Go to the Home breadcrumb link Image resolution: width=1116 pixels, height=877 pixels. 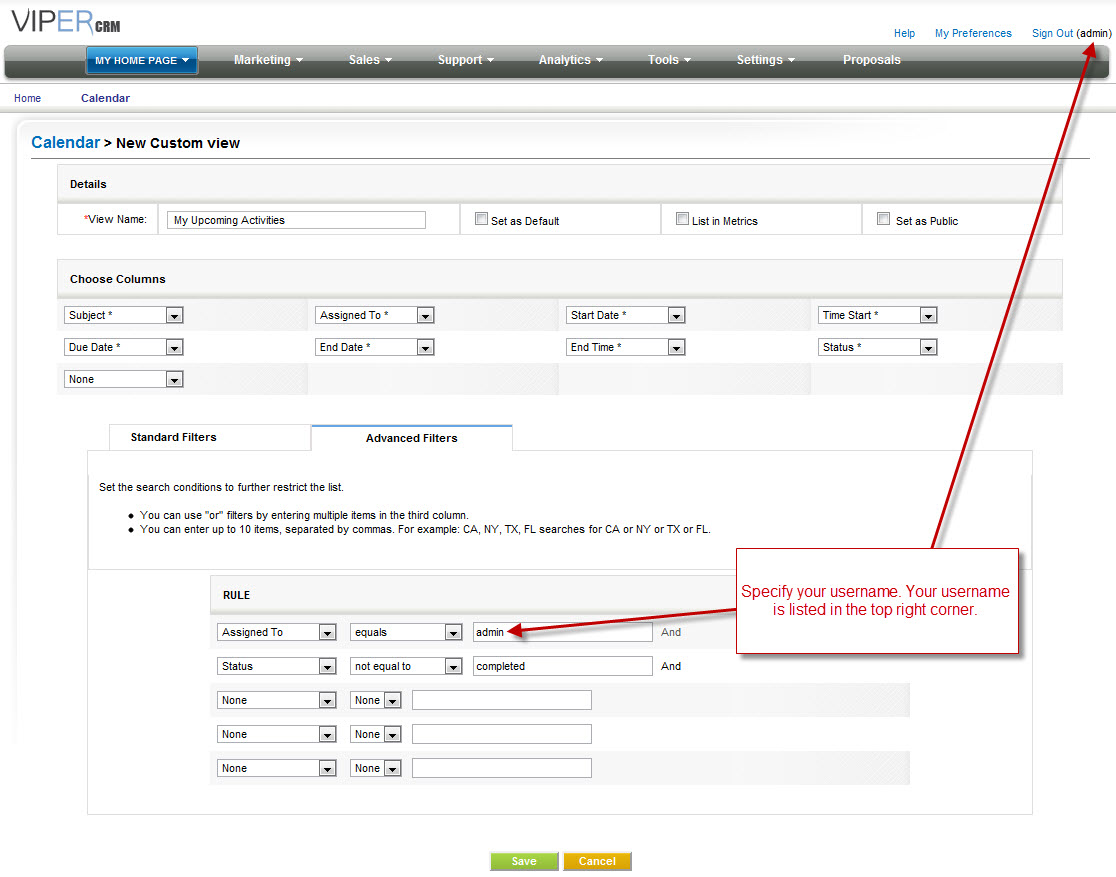click(28, 98)
